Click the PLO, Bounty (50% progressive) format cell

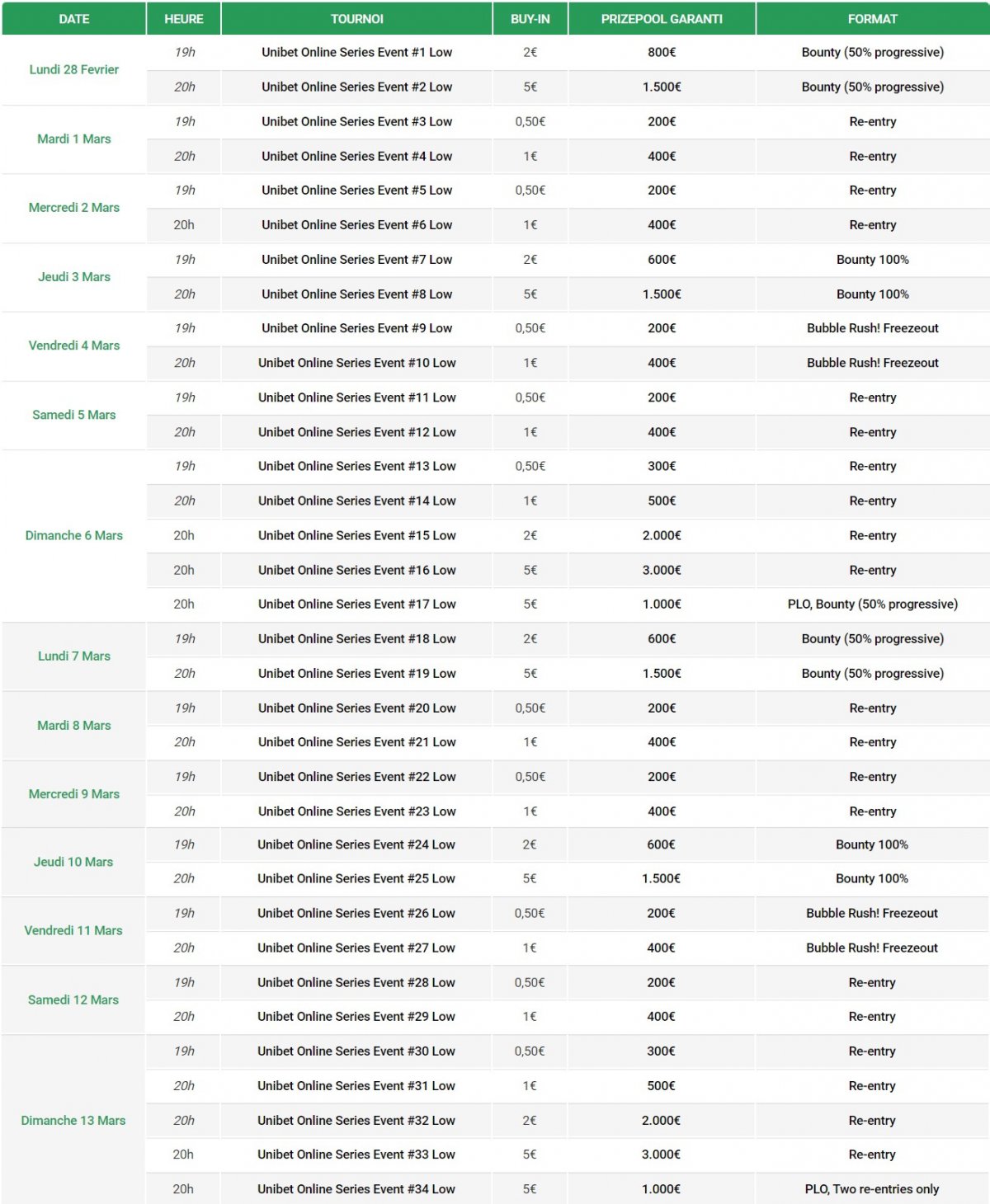pos(872,604)
